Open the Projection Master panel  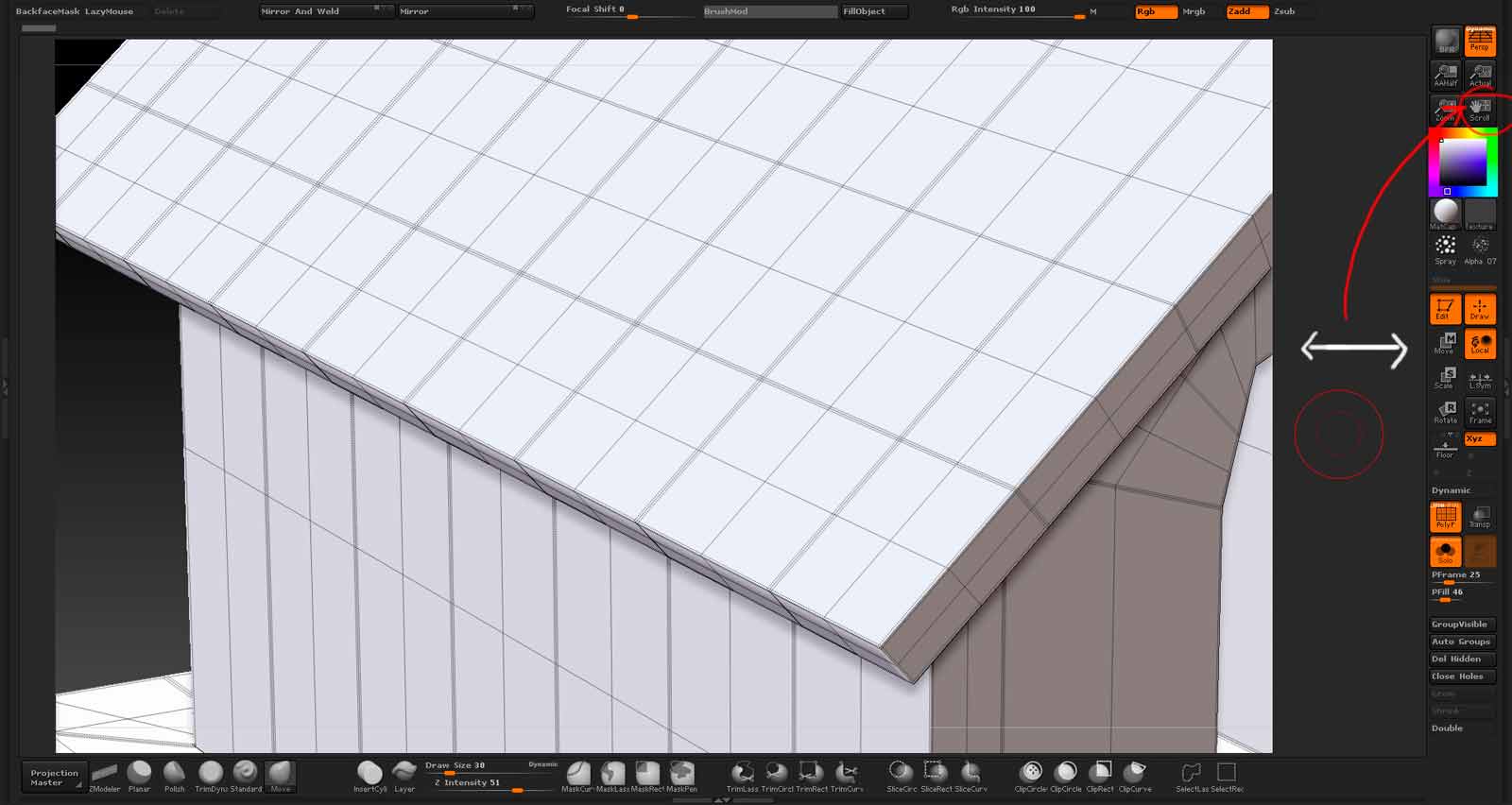pos(54,777)
